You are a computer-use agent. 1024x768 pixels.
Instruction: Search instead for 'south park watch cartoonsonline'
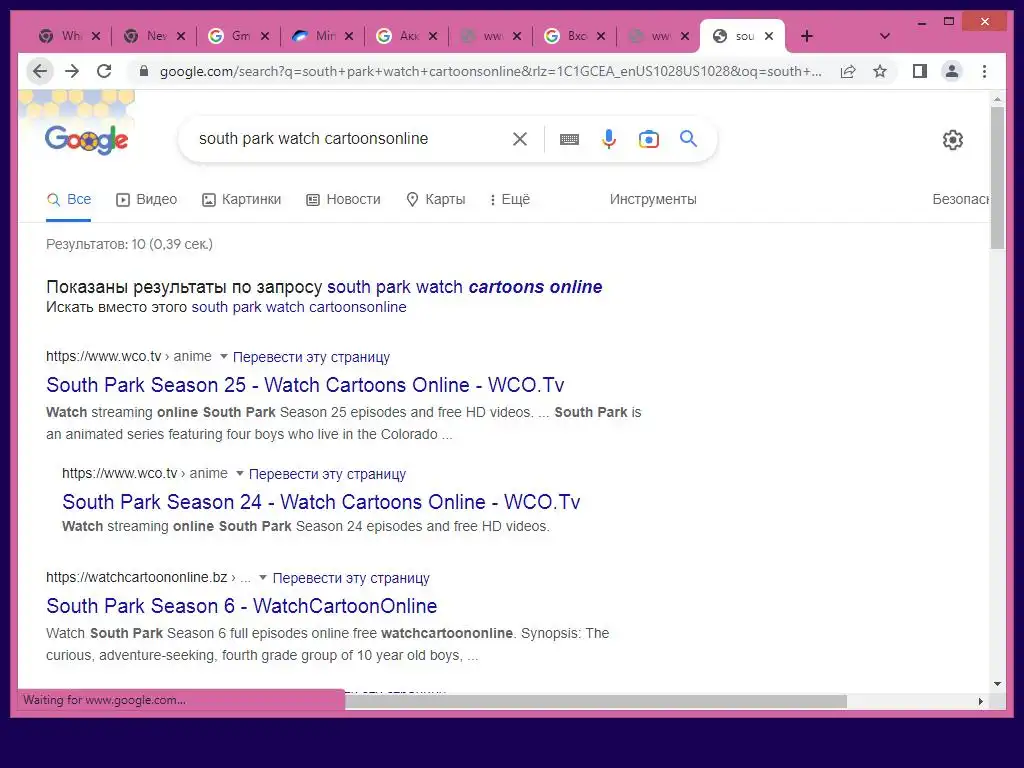pyautogui.click(x=298, y=307)
